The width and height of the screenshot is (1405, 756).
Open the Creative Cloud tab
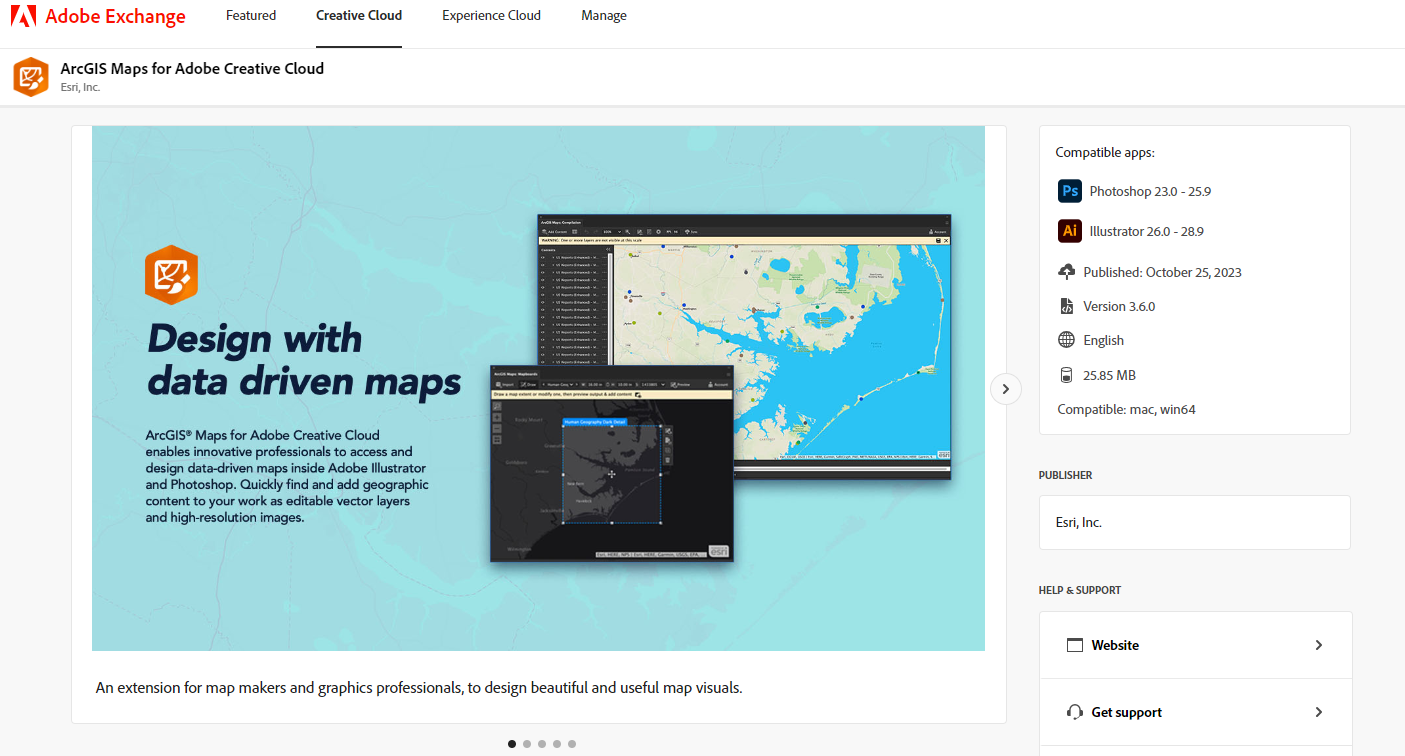point(359,16)
